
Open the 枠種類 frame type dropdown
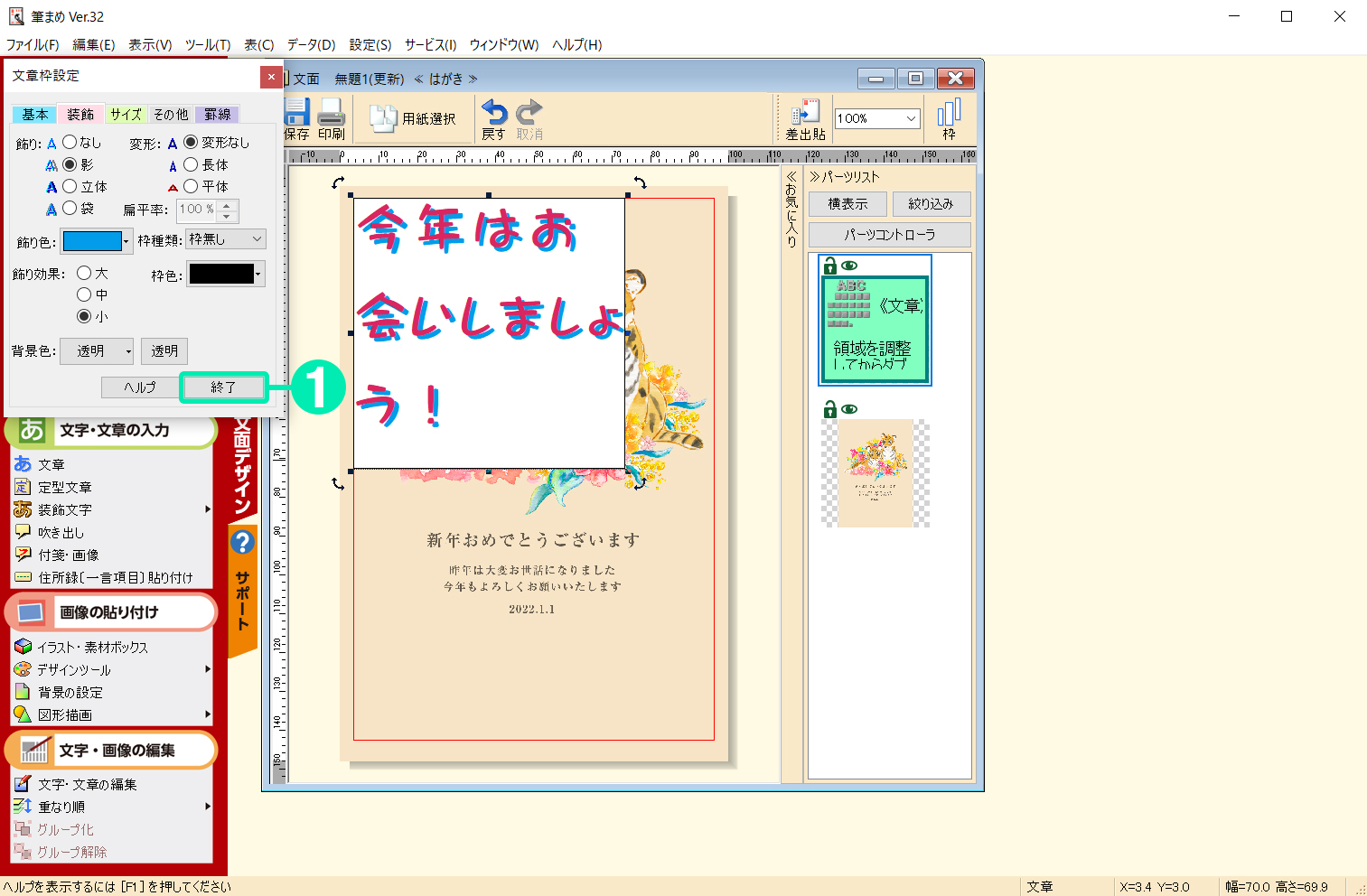pos(224,238)
